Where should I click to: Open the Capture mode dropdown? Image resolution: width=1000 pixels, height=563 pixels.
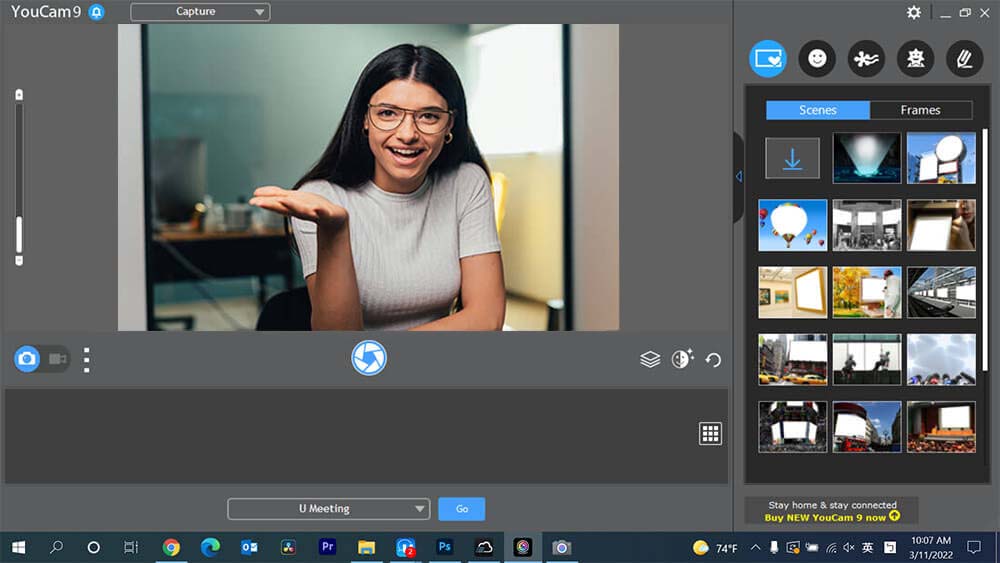pos(200,12)
